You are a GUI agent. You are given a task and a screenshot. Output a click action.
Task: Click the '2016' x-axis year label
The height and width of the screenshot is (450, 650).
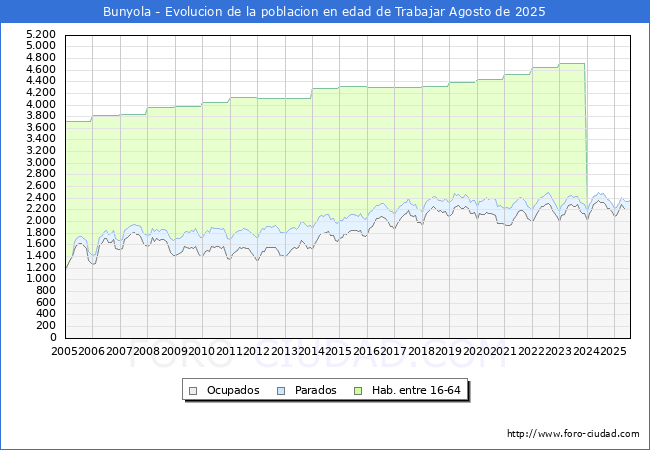[x=366, y=351]
